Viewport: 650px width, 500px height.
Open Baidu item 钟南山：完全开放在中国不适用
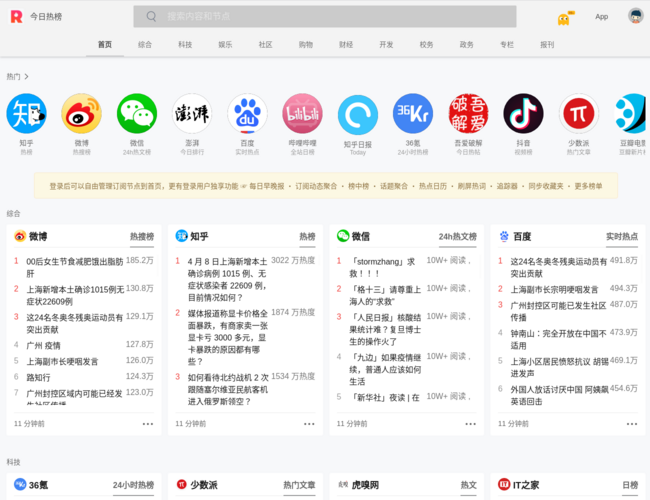[x=558, y=339]
